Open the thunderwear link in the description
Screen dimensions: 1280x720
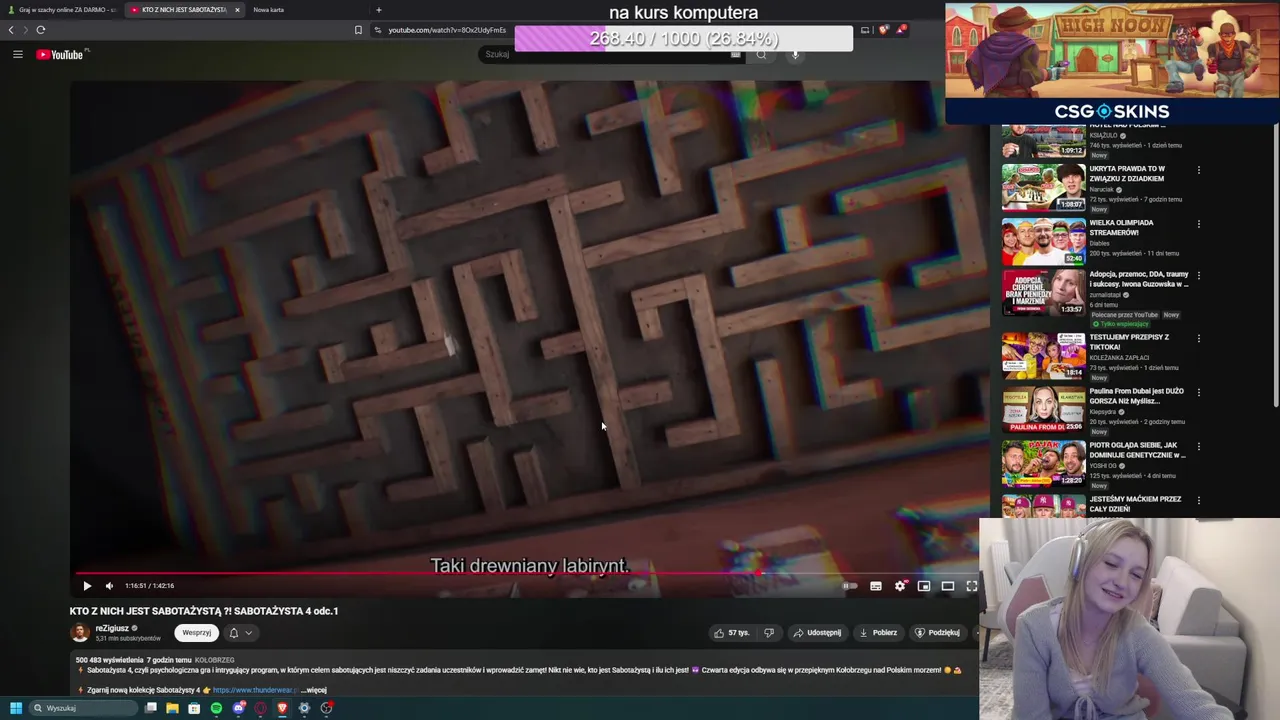click(255, 690)
